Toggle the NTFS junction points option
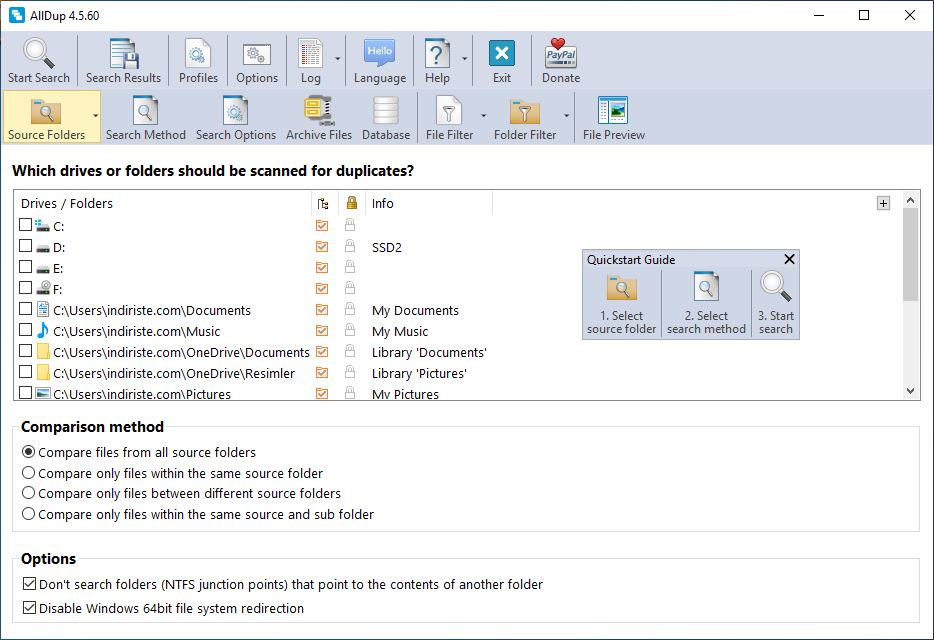Image resolution: width=934 pixels, height=640 pixels. (282, 584)
